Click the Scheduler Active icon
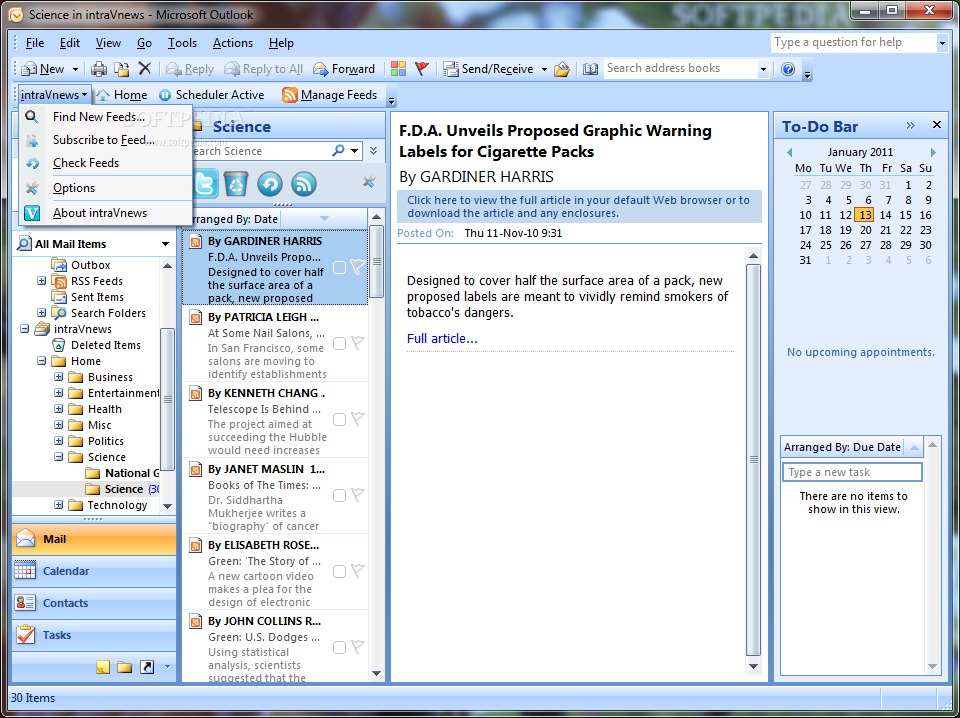960x718 pixels. [x=165, y=95]
